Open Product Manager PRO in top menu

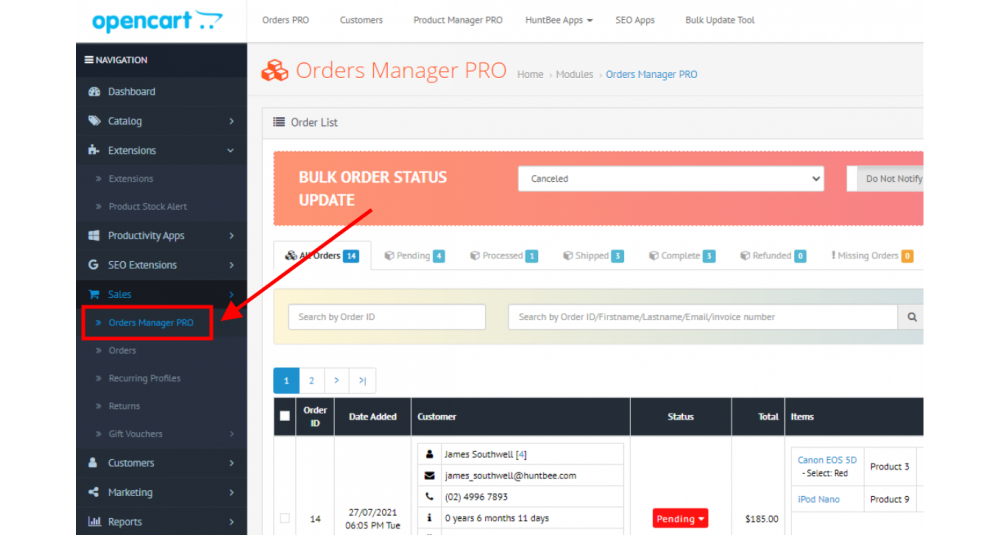coord(458,20)
